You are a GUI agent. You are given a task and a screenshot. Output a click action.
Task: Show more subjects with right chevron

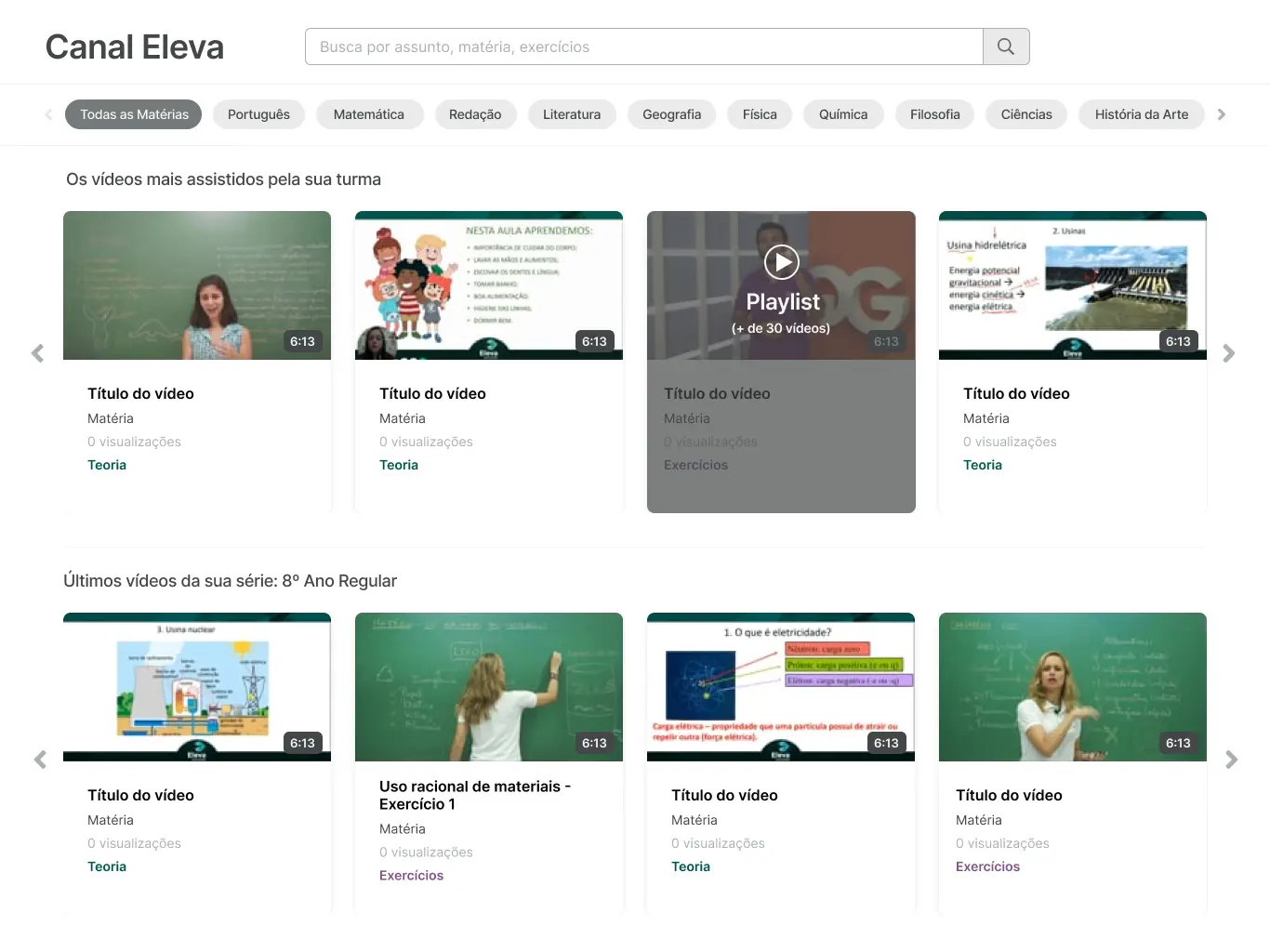pos(1222,114)
